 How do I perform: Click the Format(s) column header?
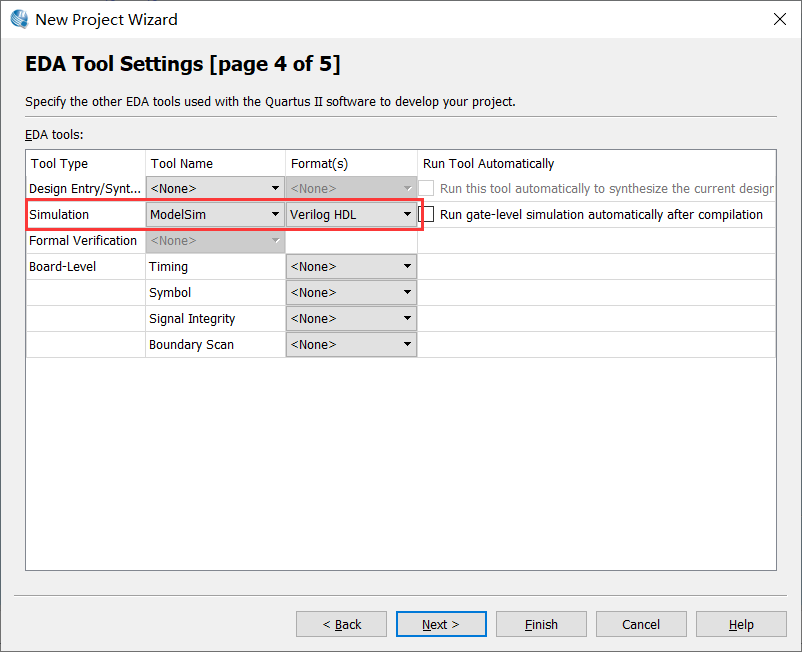(351, 163)
